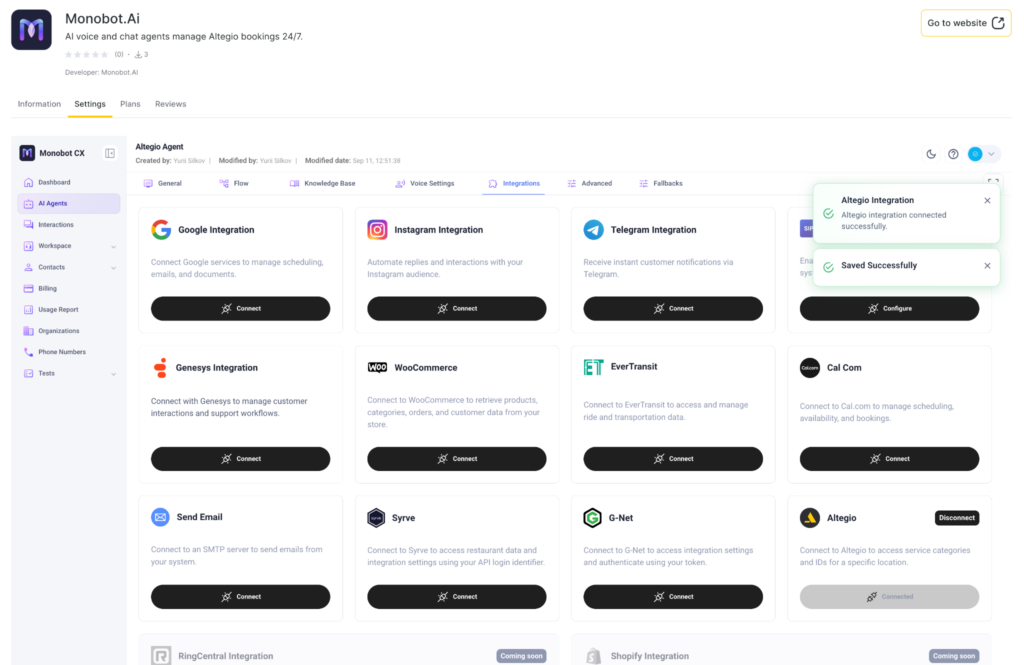Click the Genesys logo icon
1024x665 pixels.
click(x=160, y=368)
